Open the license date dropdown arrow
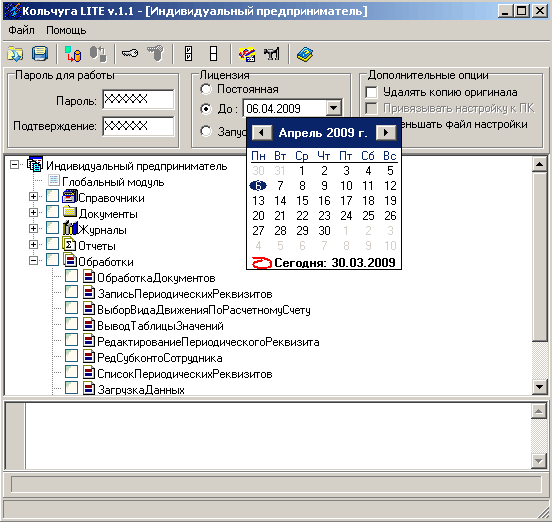The height and width of the screenshot is (522, 552). [x=334, y=108]
